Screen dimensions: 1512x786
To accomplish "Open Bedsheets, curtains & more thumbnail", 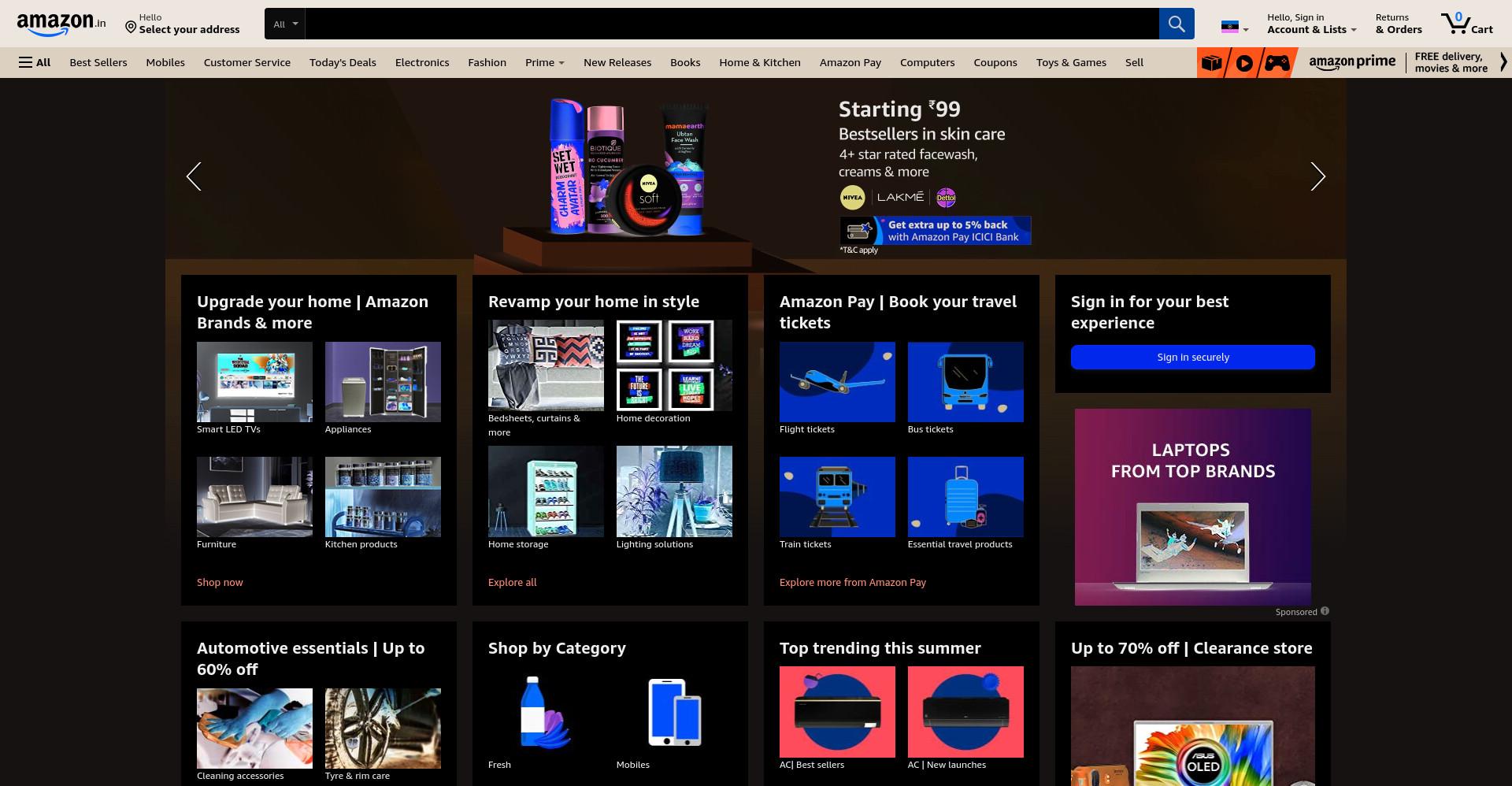I will point(546,365).
